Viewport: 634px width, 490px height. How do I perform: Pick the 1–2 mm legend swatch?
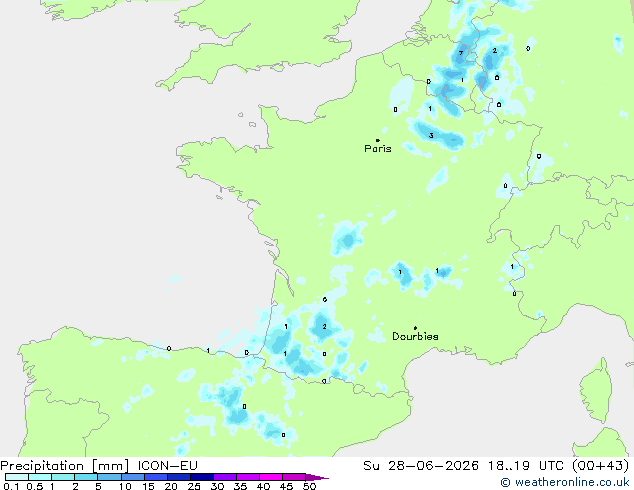tap(63, 477)
